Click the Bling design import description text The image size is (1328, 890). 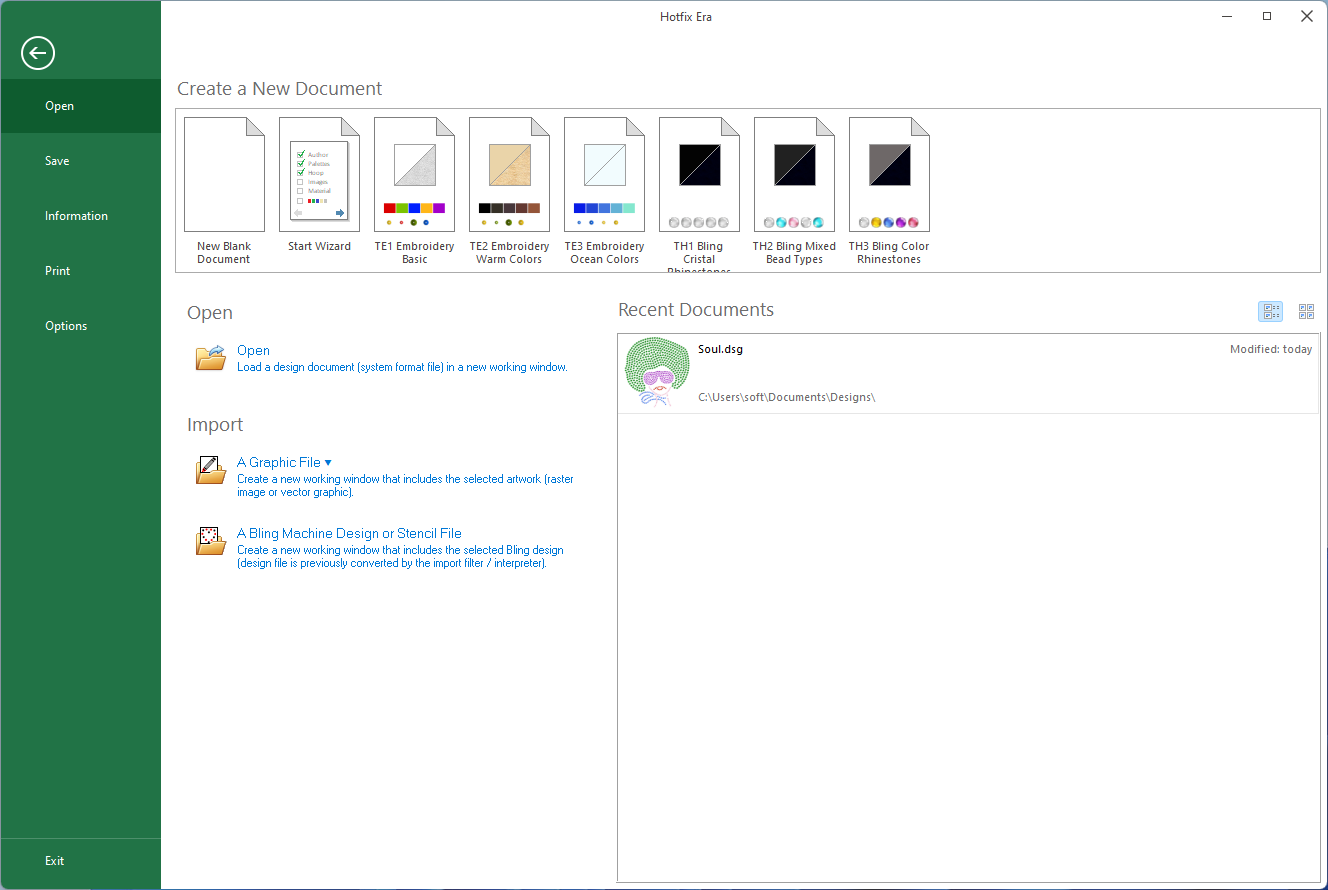[x=400, y=557]
